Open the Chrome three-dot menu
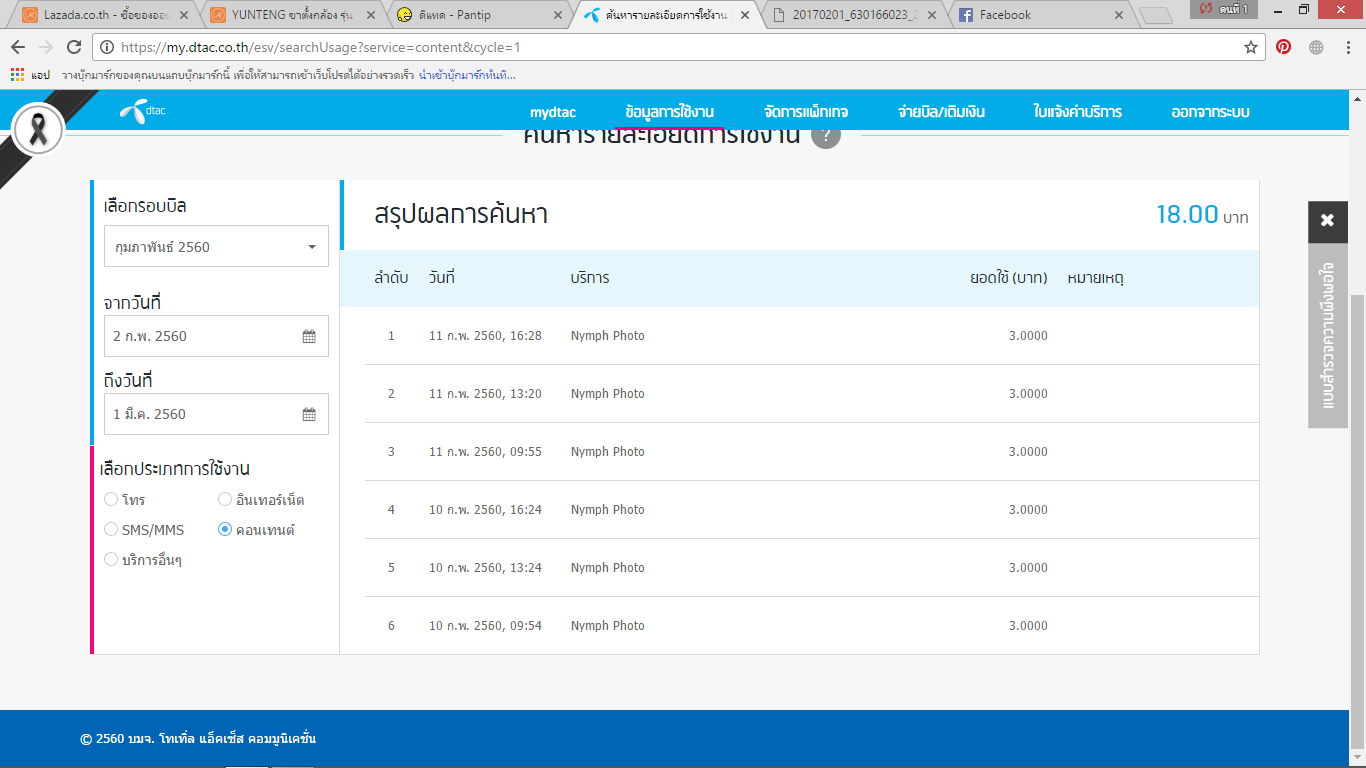The height and width of the screenshot is (768, 1366). coord(1346,47)
